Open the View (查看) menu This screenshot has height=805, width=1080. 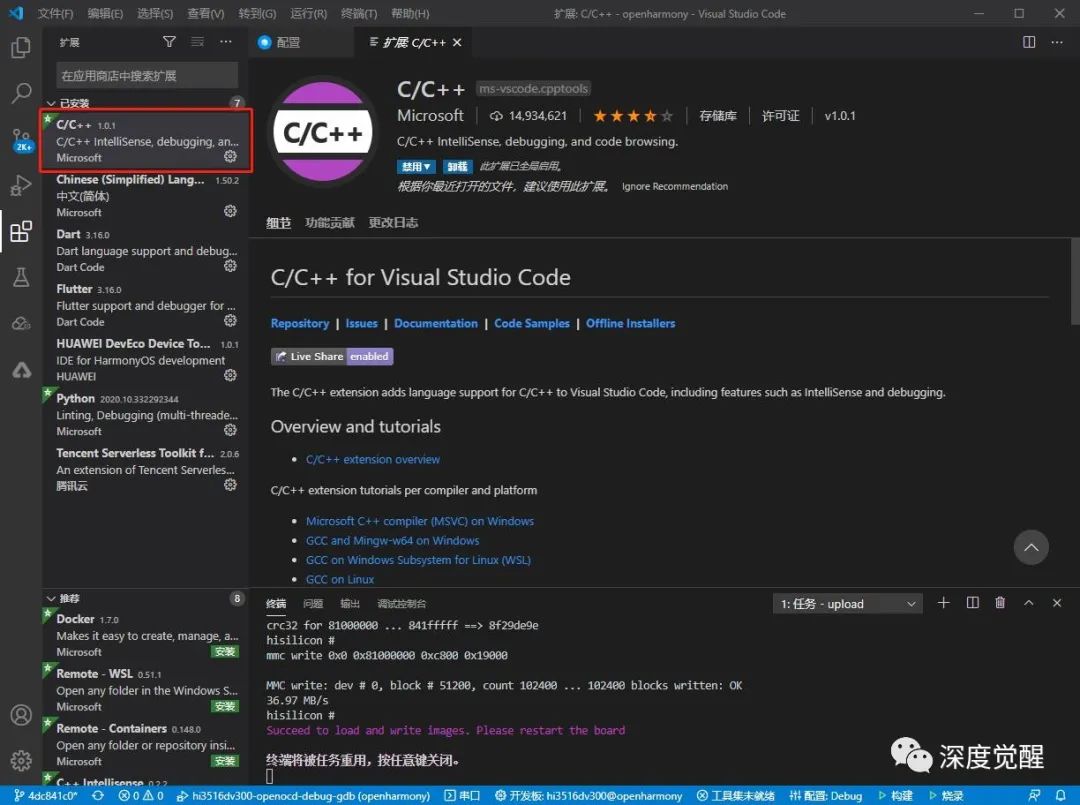coord(205,14)
